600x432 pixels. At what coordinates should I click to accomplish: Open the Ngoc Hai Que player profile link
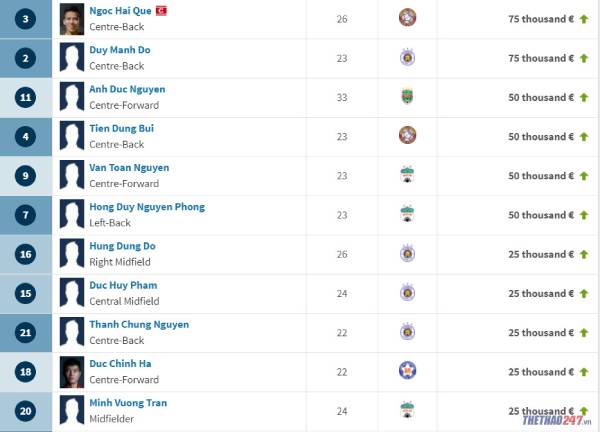tap(120, 11)
